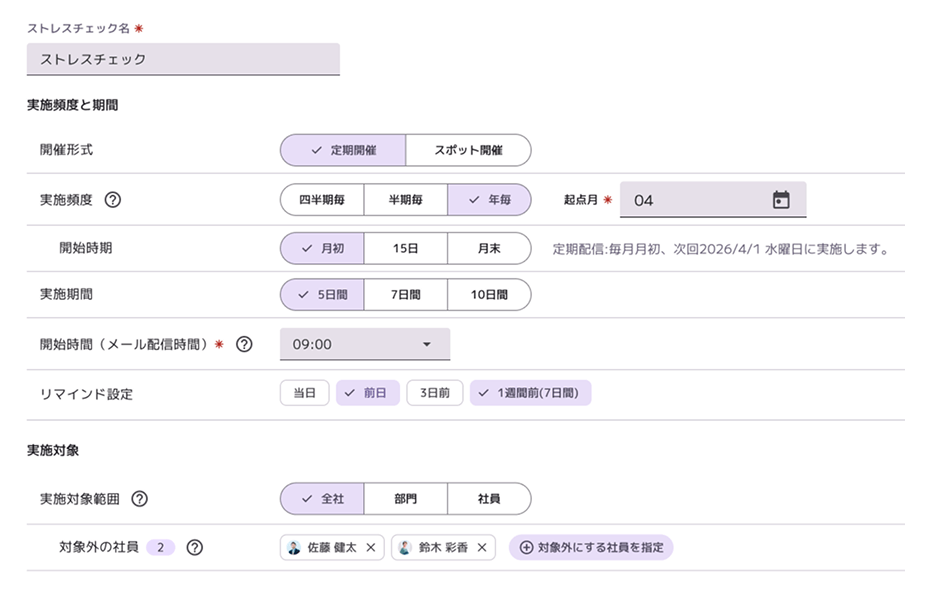Select スポット開催 format
The width and height of the screenshot is (930, 595).
469,150
